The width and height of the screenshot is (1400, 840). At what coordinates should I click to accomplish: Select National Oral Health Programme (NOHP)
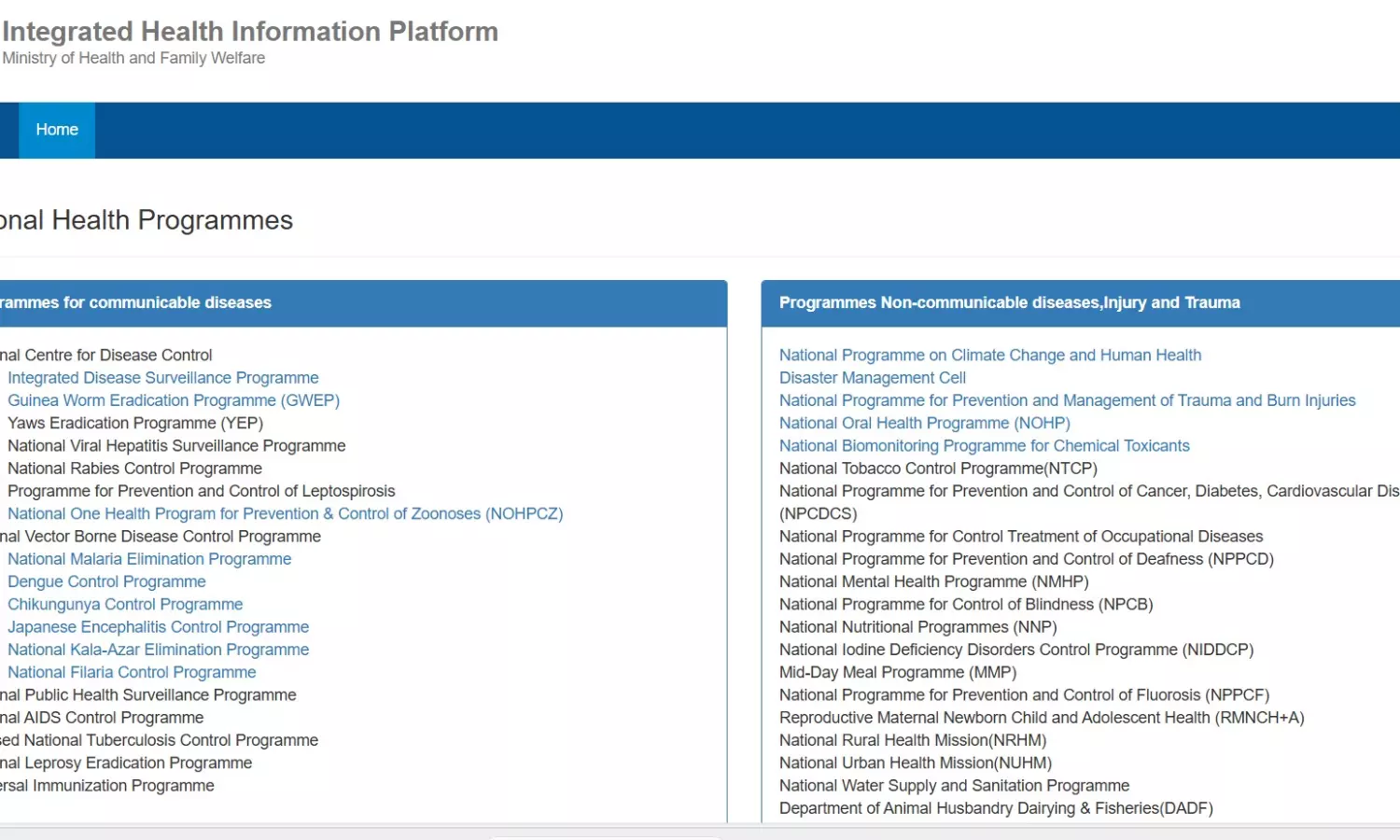[924, 423]
